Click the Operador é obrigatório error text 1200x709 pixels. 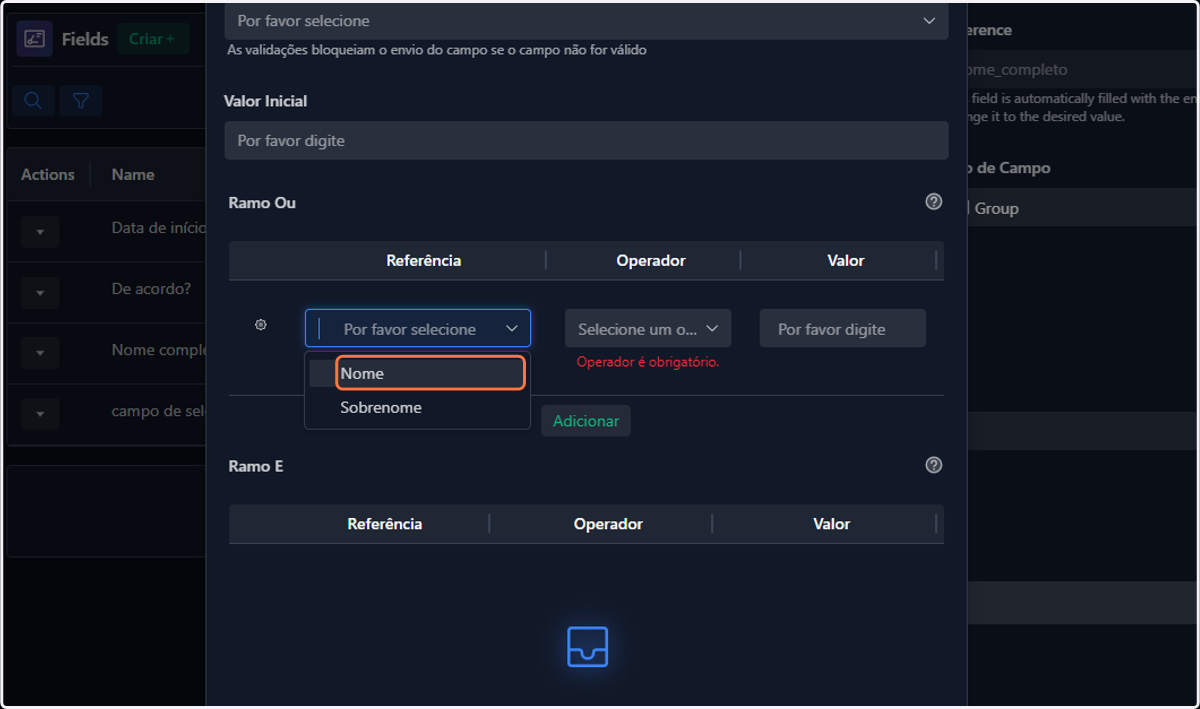[648, 362]
